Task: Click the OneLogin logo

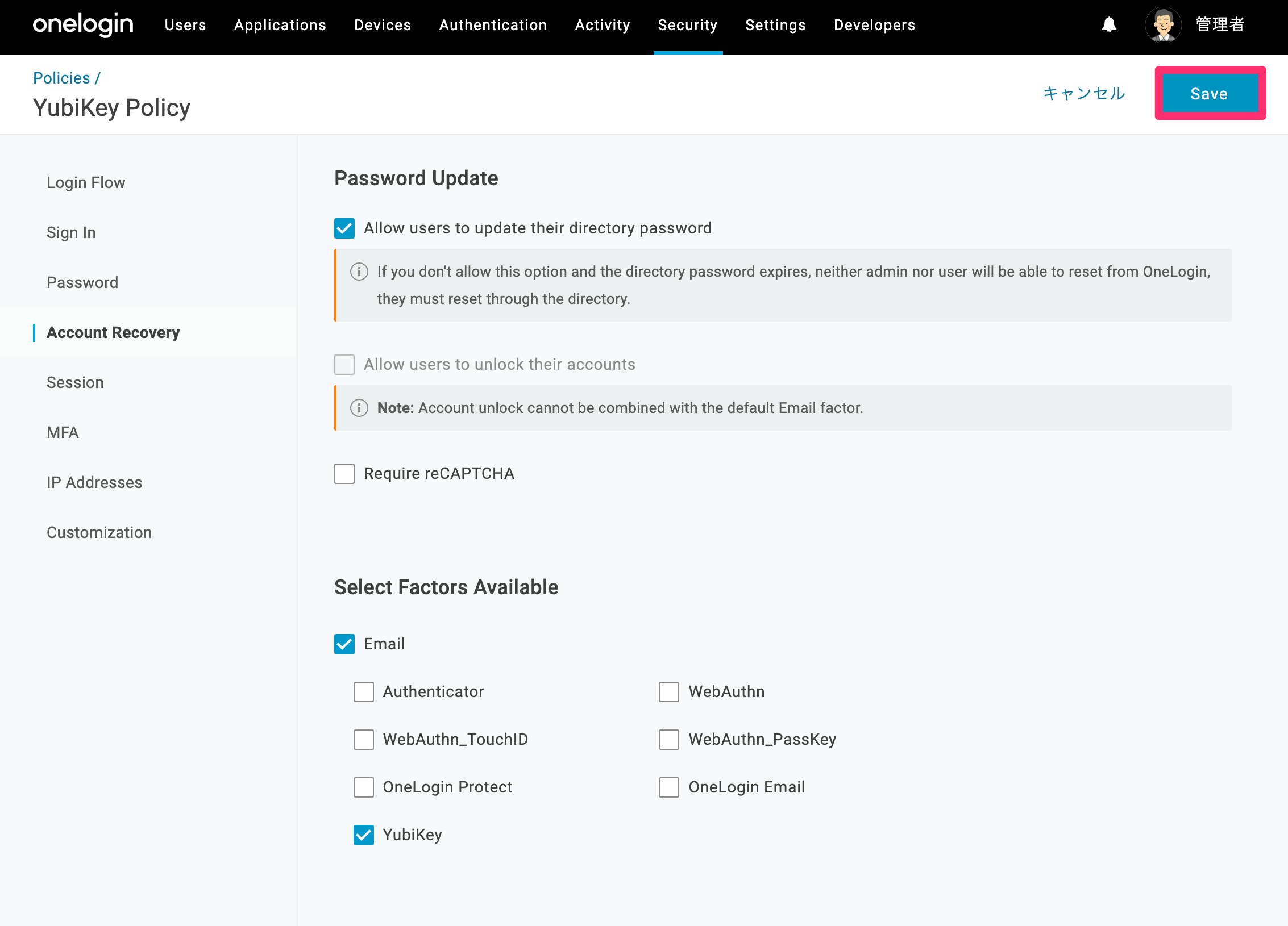Action: (x=83, y=25)
